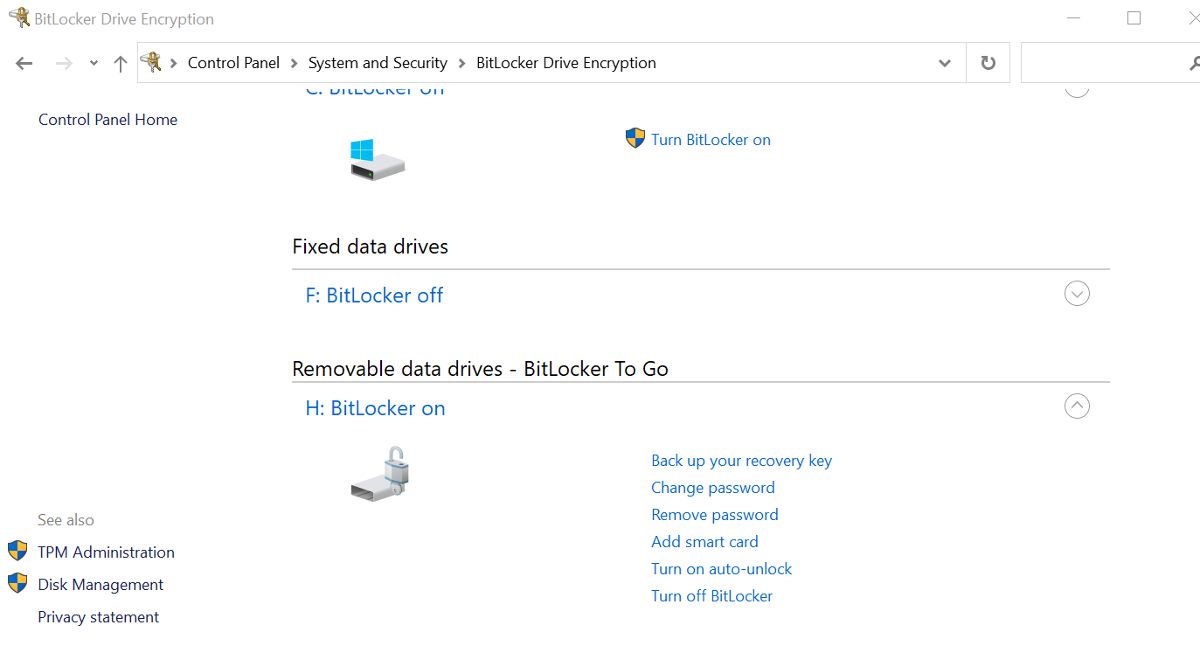The height and width of the screenshot is (646, 1200).
Task: Click the Windows OS drive icon
Action: click(375, 160)
